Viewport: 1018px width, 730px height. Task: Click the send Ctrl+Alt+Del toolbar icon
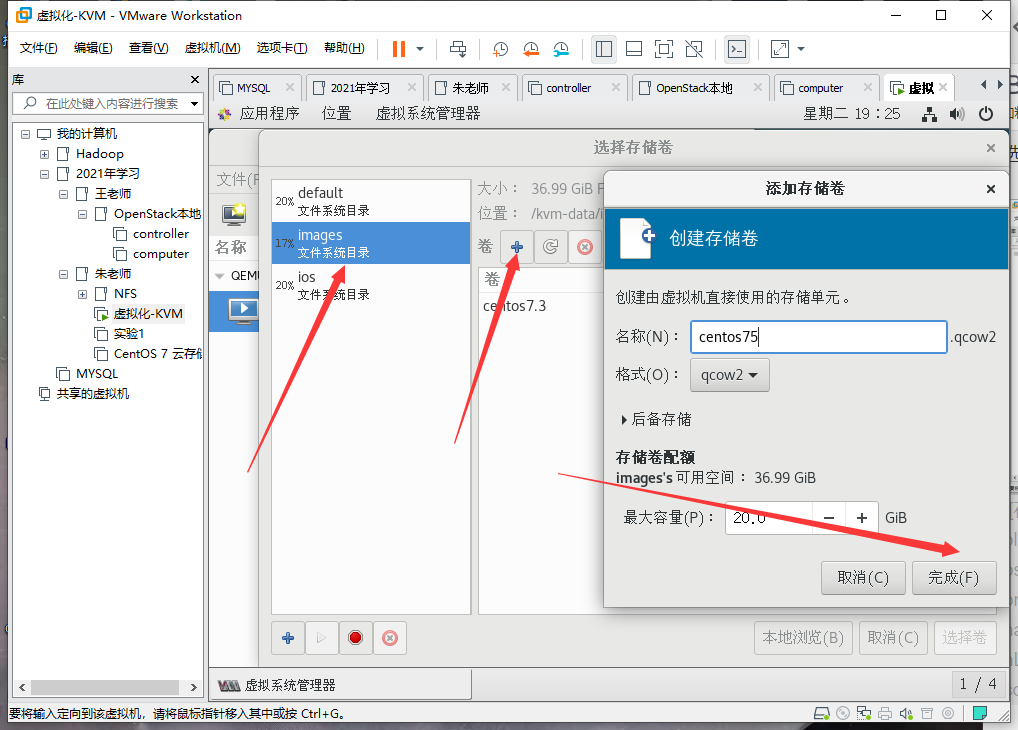tap(458, 49)
